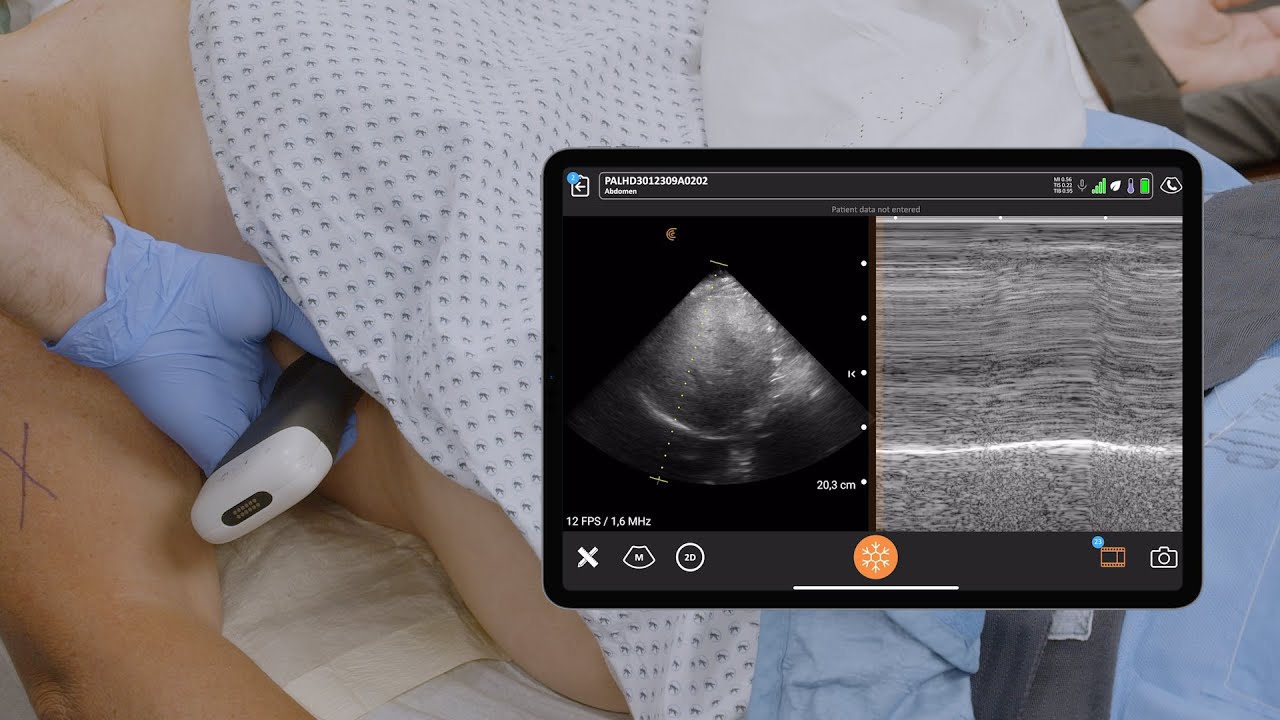The height and width of the screenshot is (720, 1280).
Task: Open the measurement tools crossed-ruler icon
Action: coord(588,558)
